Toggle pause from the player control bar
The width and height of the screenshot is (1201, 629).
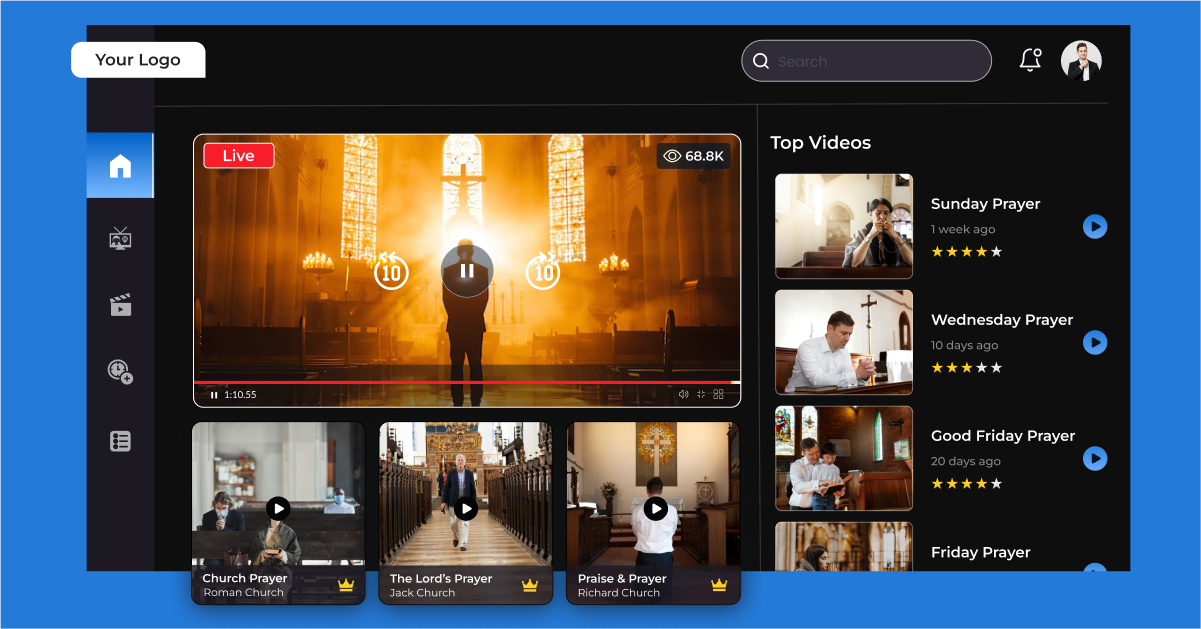[x=214, y=394]
